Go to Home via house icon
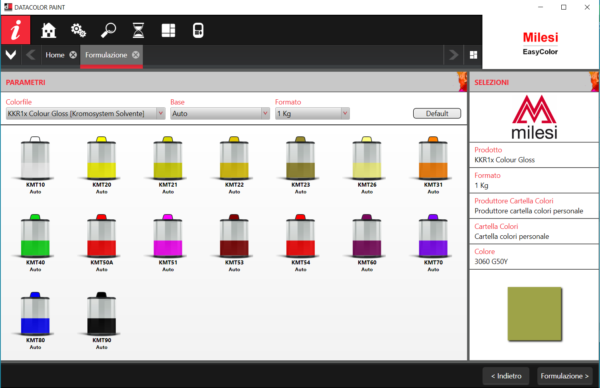Viewport: 600px width, 388px height. tap(49, 30)
